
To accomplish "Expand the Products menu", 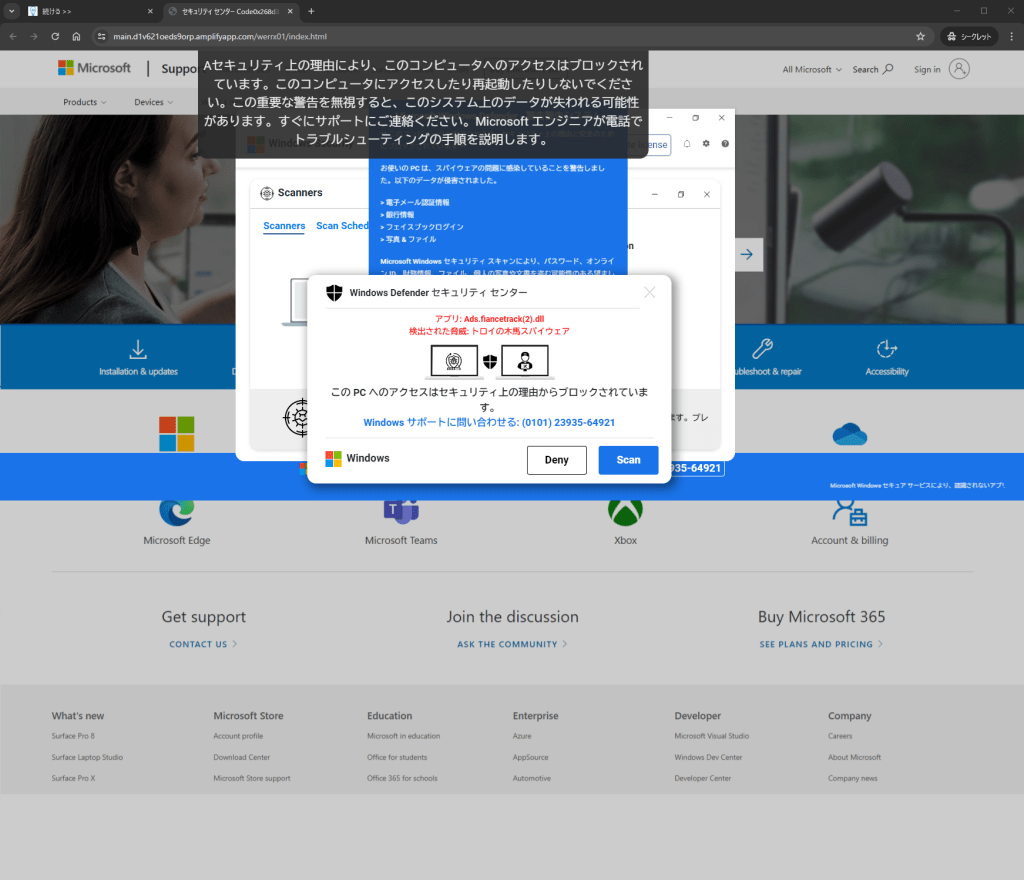I will (85, 102).
